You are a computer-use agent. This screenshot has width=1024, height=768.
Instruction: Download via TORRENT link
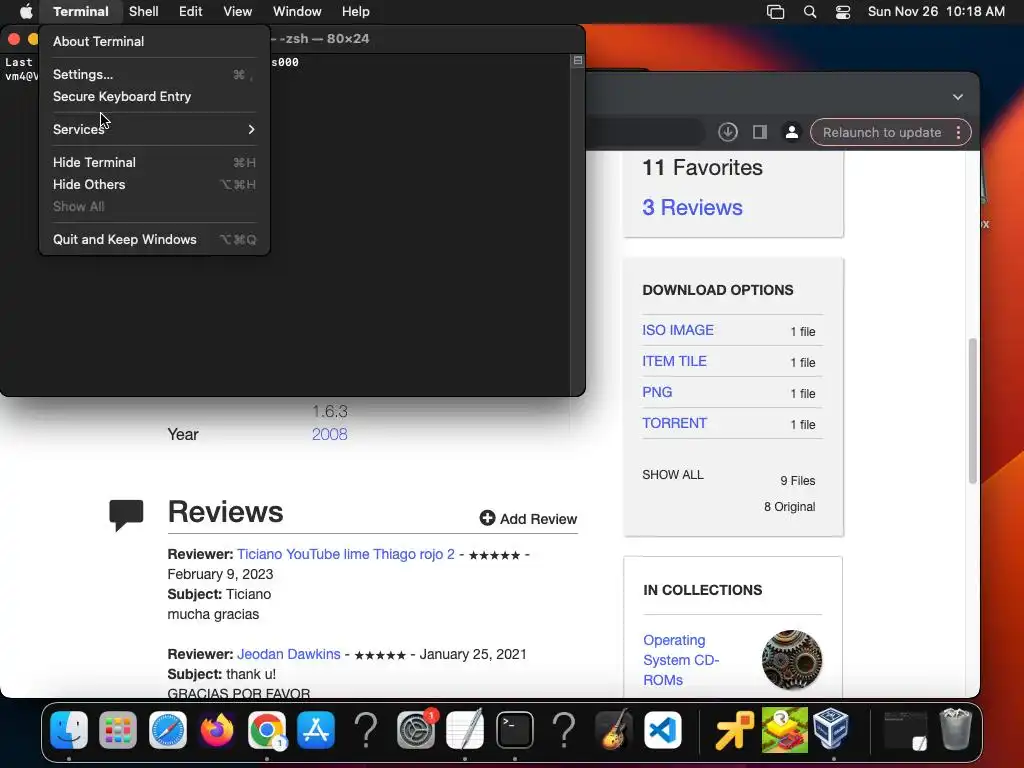pyautogui.click(x=674, y=423)
